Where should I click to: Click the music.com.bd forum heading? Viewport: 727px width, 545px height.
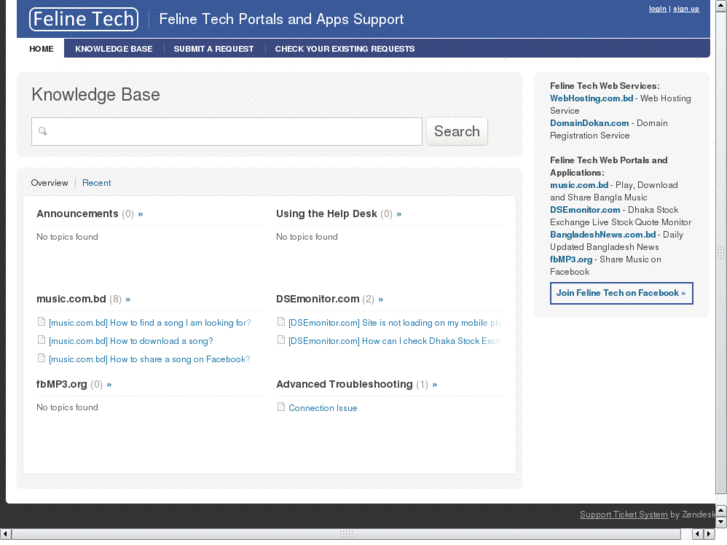tap(71, 299)
